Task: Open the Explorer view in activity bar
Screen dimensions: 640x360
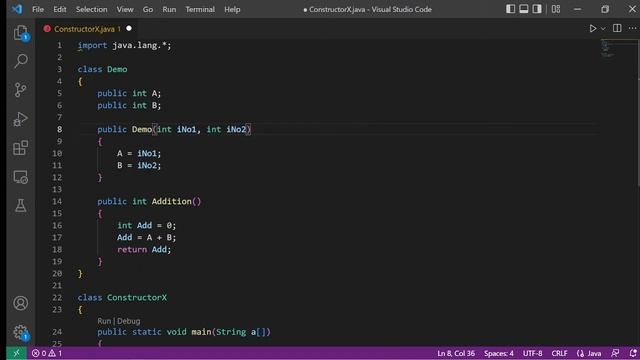Action: [x=20, y=33]
